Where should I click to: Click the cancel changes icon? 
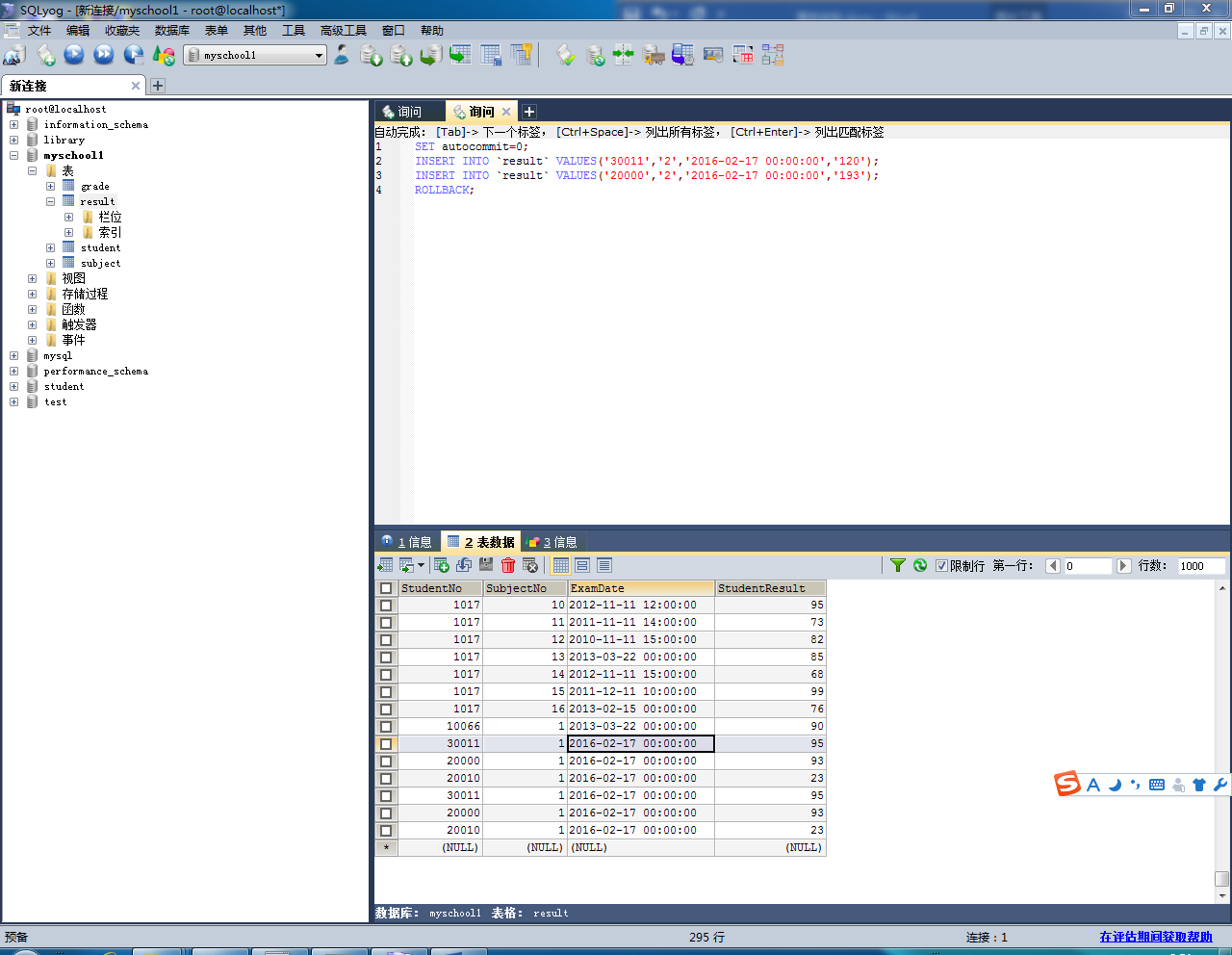pos(530,565)
